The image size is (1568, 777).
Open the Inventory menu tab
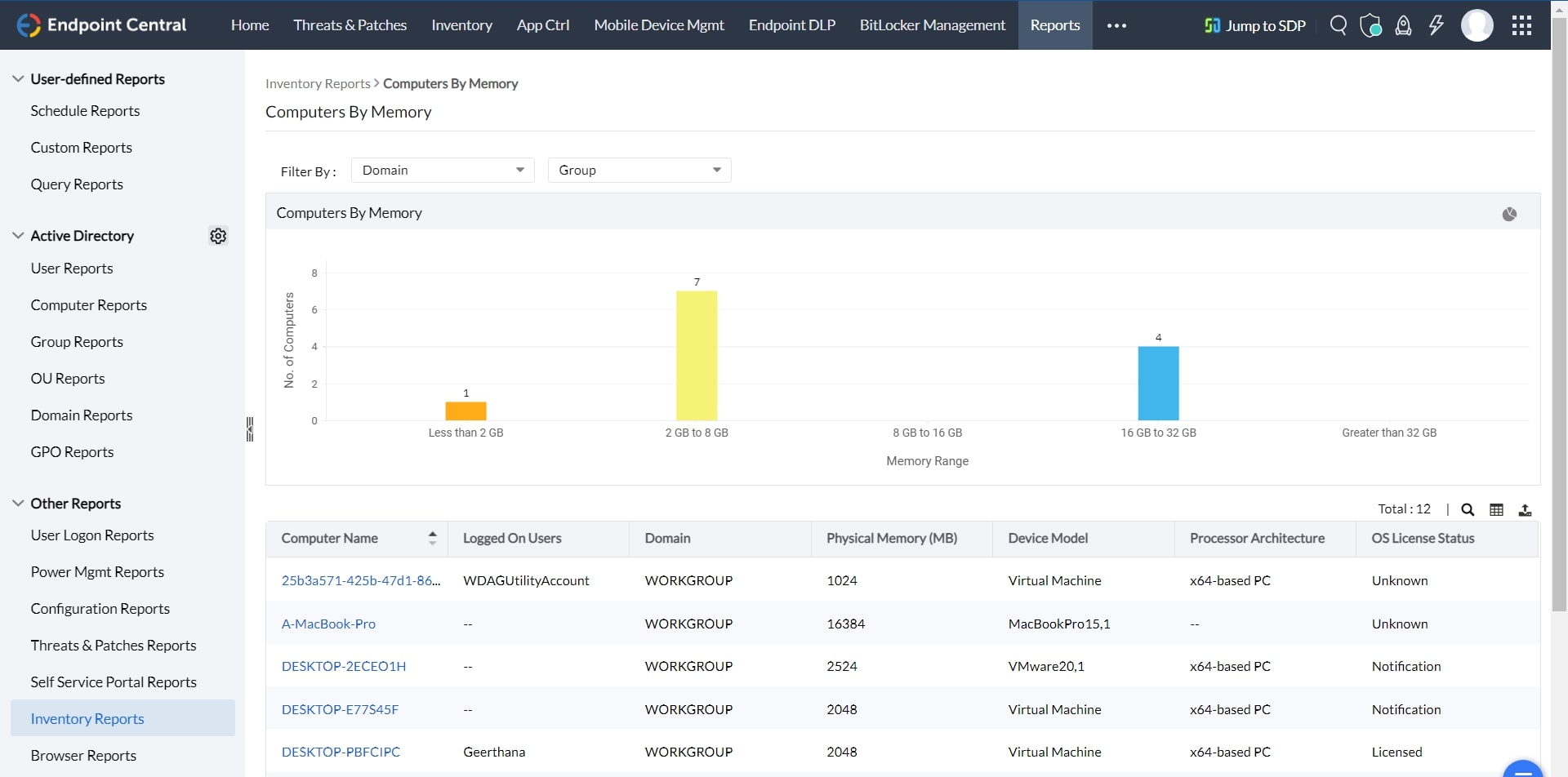[x=461, y=25]
